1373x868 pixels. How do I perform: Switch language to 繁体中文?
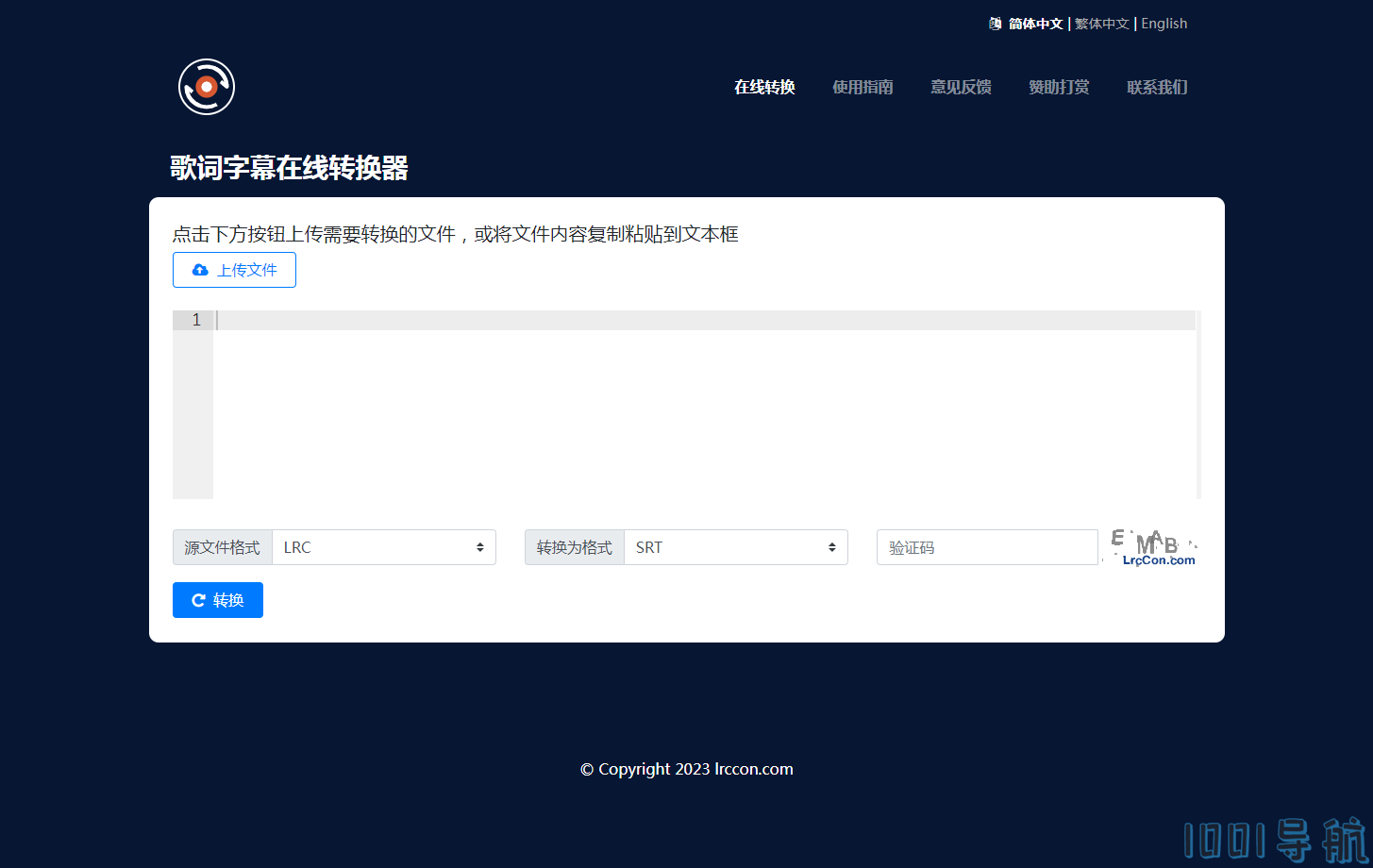1101,24
